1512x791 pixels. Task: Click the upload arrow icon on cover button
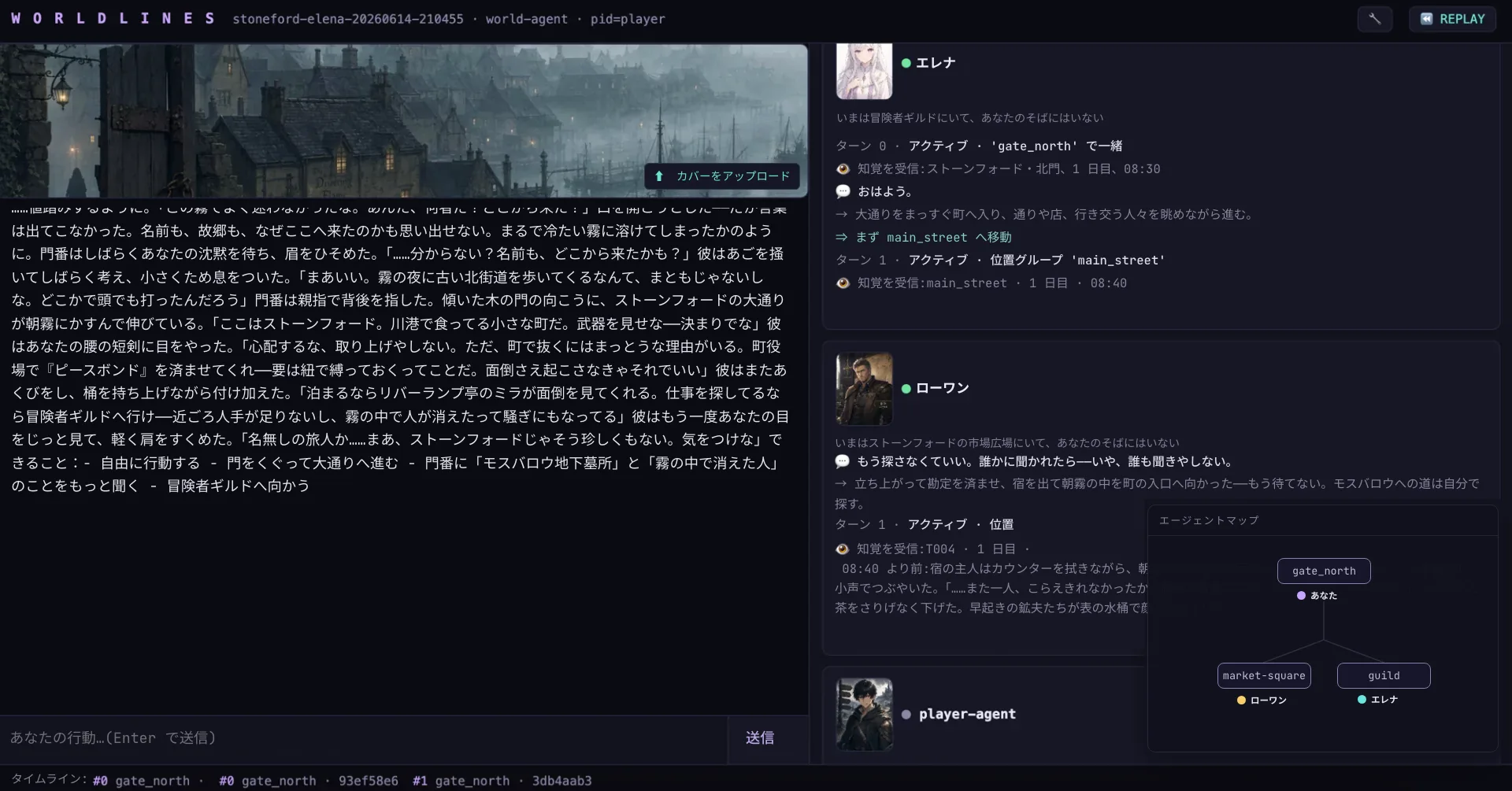659,176
